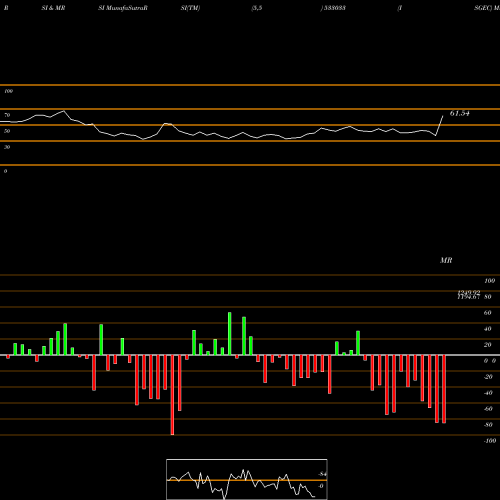Image resolution: width=500 pixels, height=500 pixels.
Task: Click the end of the RSI line near 61.54
Action: [x=443, y=116]
